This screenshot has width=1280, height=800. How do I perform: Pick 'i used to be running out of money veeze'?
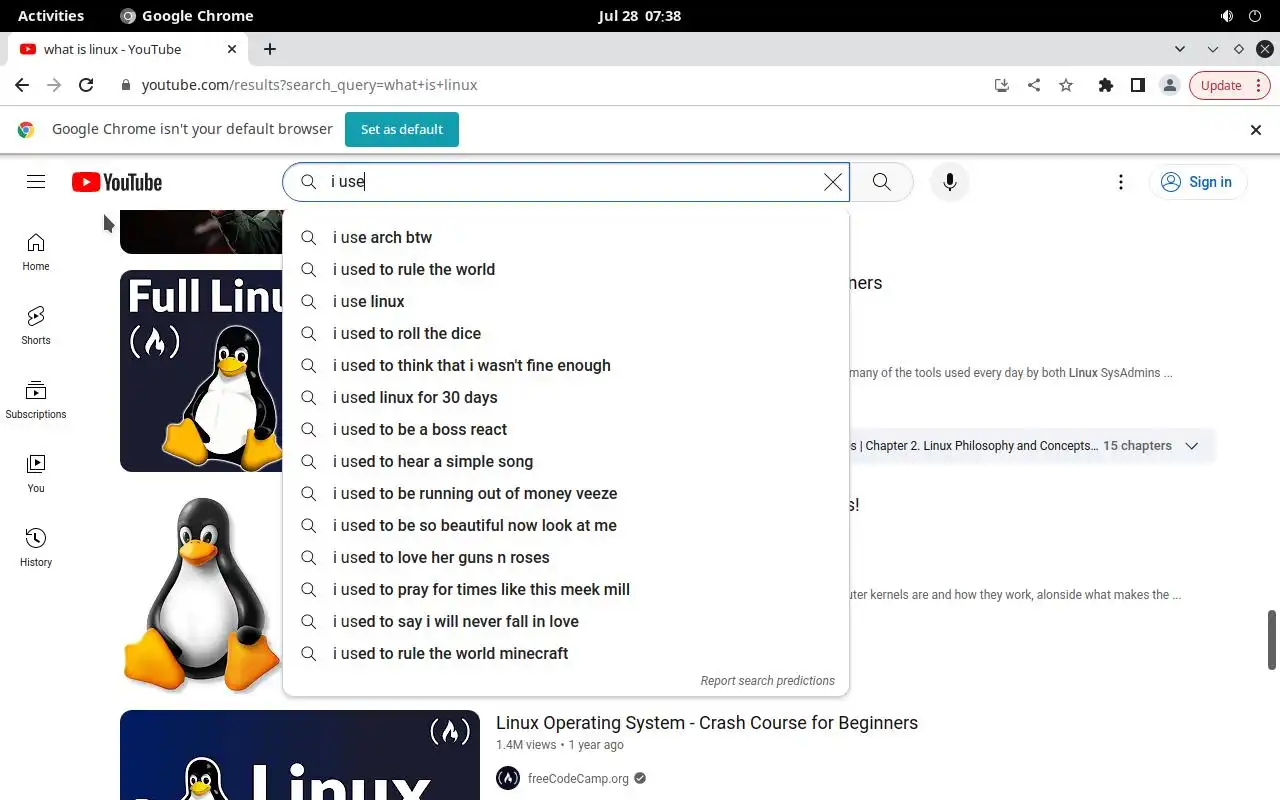(x=566, y=493)
